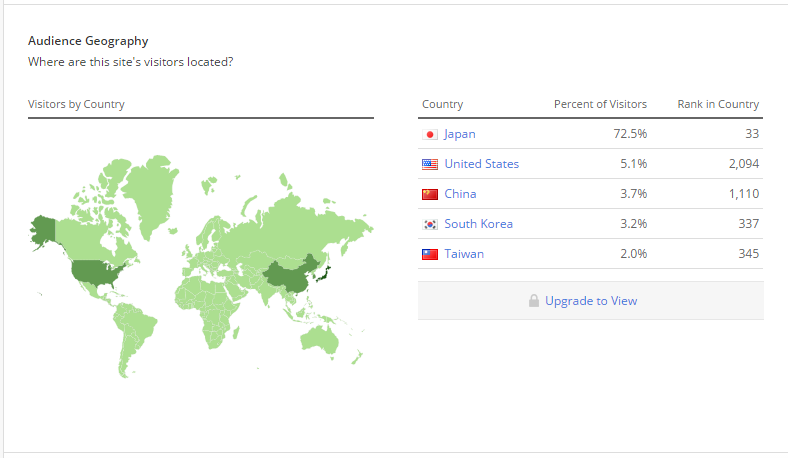
Task: Open the South Korea country link
Action: tap(479, 224)
